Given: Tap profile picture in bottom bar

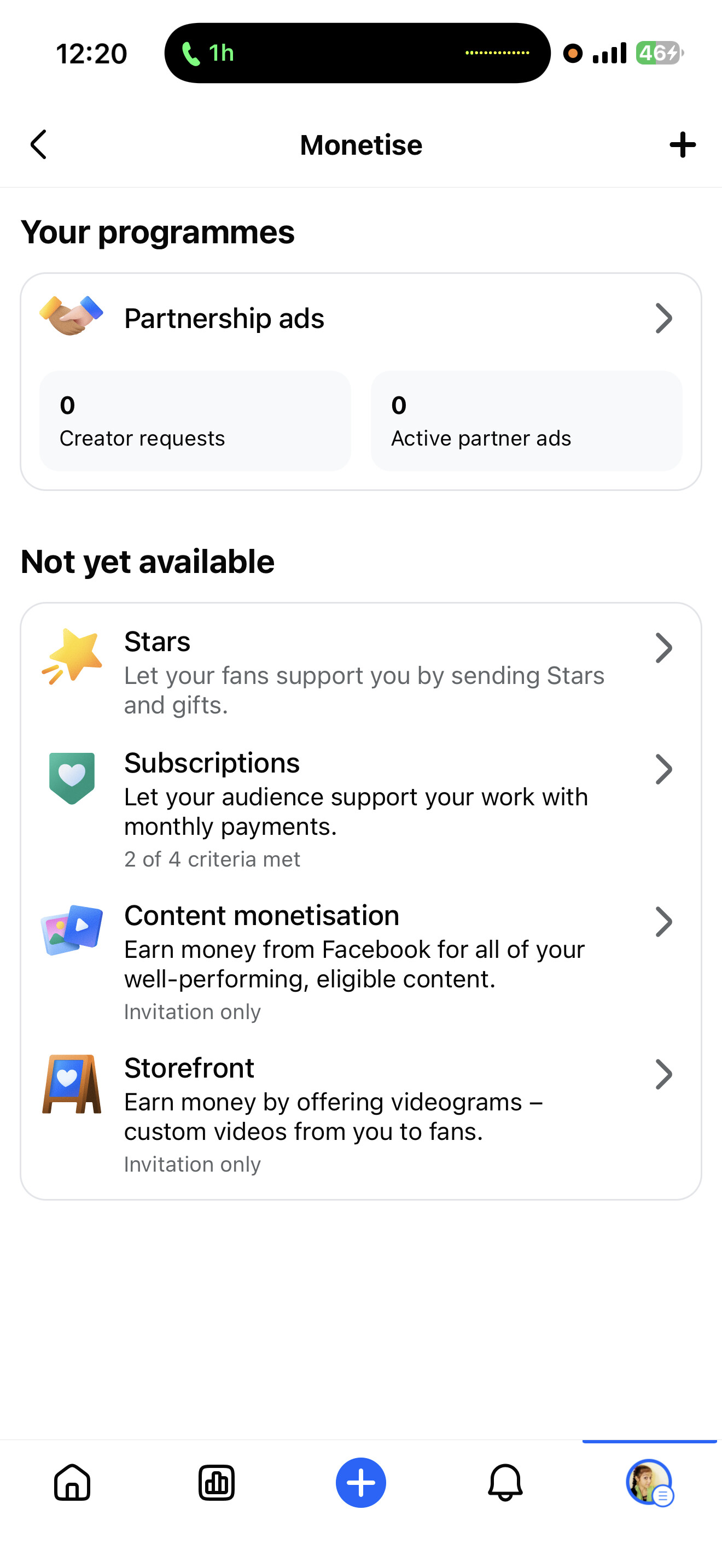Looking at the screenshot, I should coord(649,1482).
